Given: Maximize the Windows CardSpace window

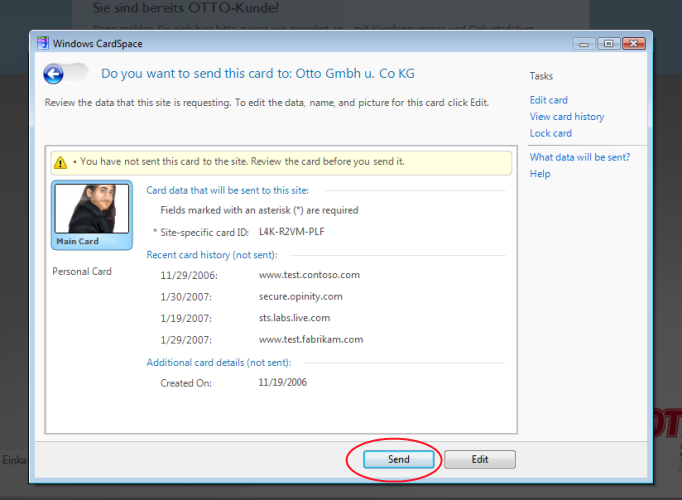Looking at the screenshot, I should 608,43.
